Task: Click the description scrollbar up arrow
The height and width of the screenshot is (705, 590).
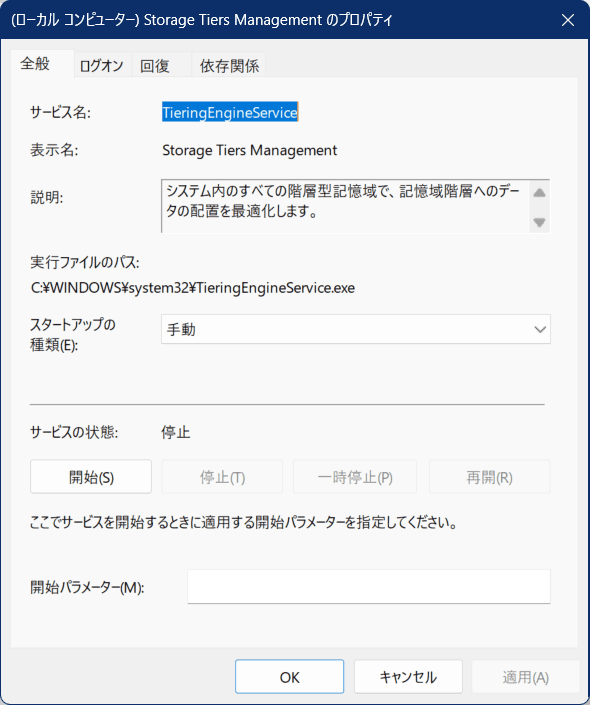Action: pos(539,193)
